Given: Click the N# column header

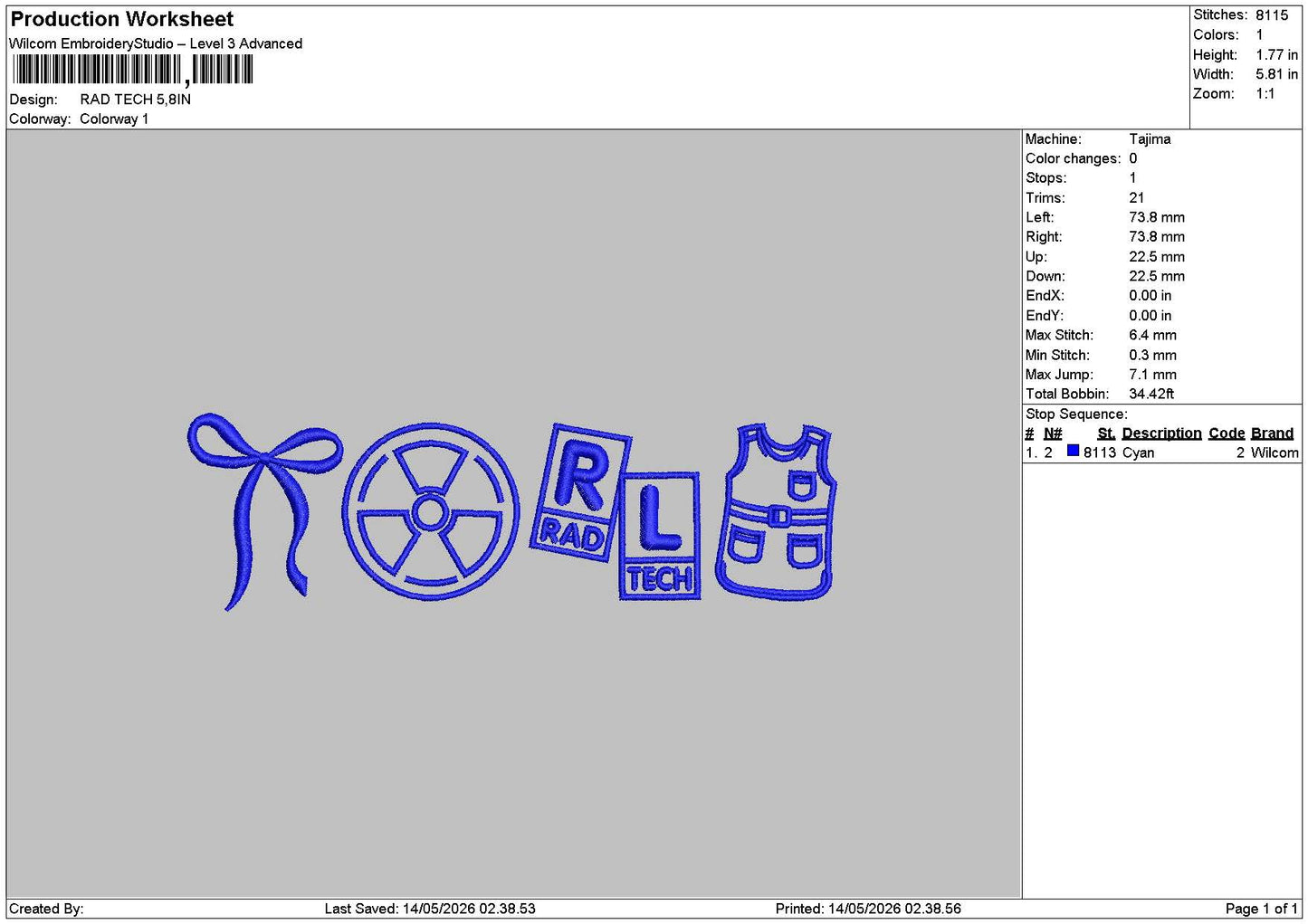Looking at the screenshot, I should coord(1053,433).
